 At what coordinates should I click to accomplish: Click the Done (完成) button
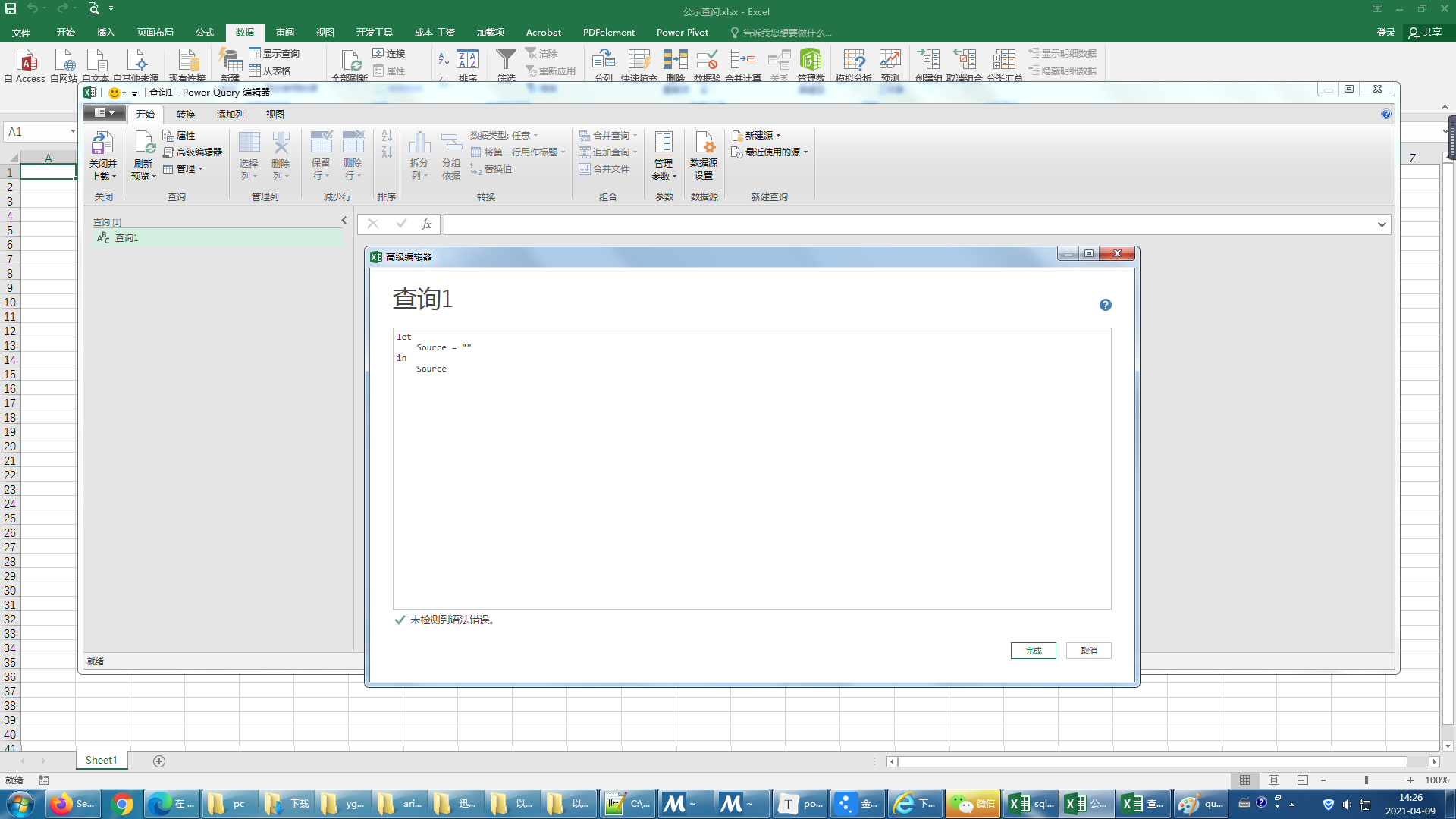(x=1033, y=651)
